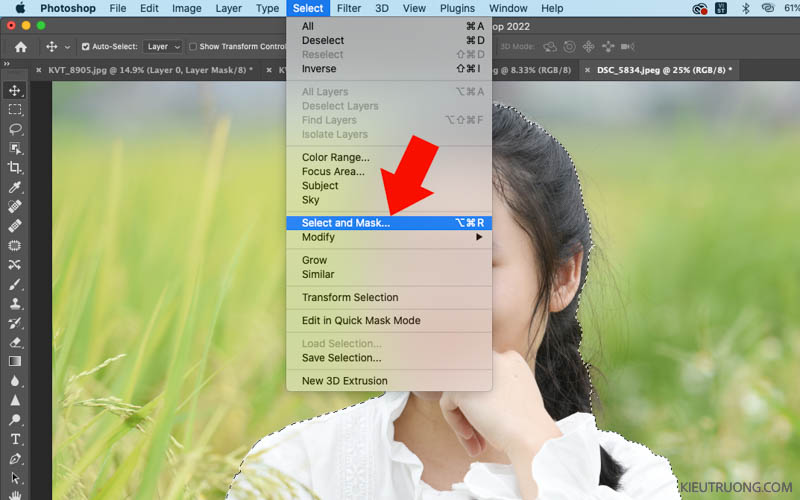Choose Save Selection menu item
Image resolution: width=800 pixels, height=500 pixels.
[389, 358]
